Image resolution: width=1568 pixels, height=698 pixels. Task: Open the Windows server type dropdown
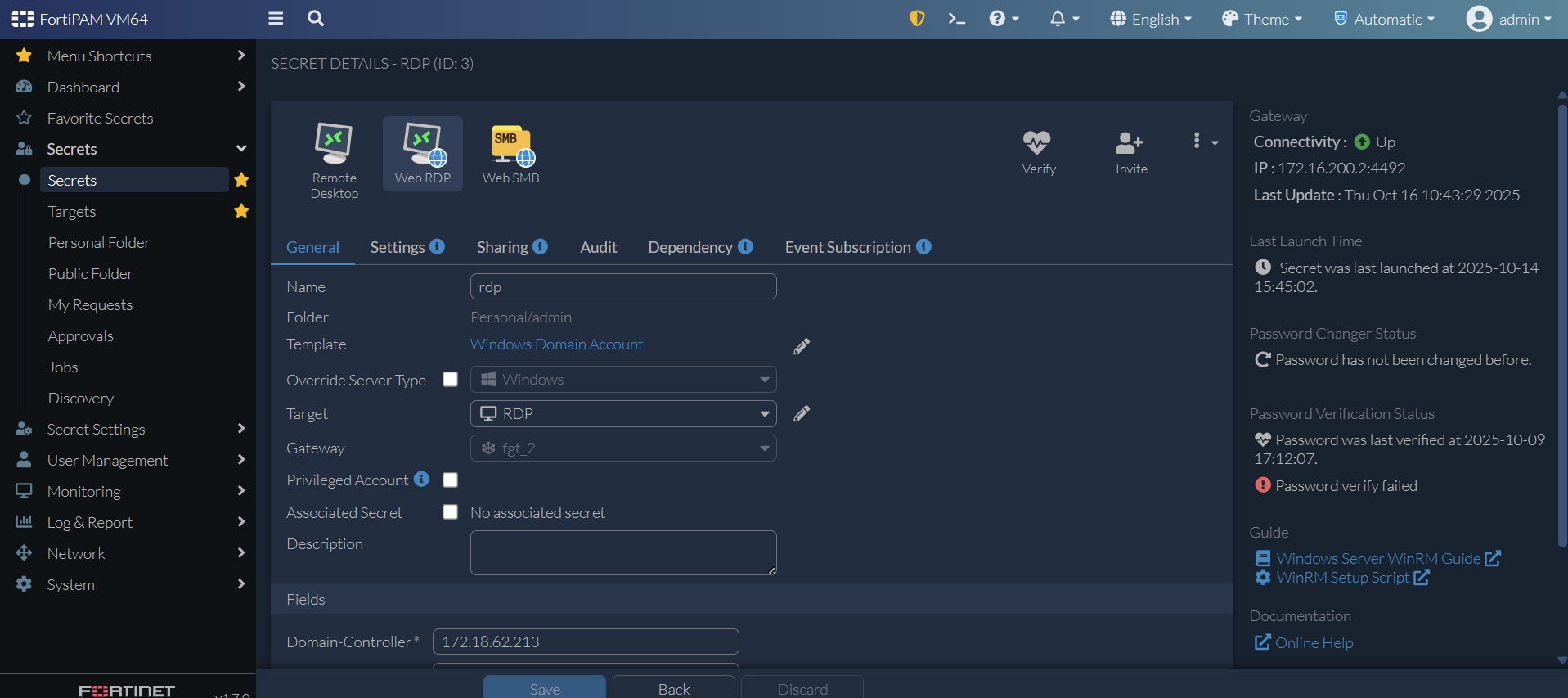click(x=623, y=380)
